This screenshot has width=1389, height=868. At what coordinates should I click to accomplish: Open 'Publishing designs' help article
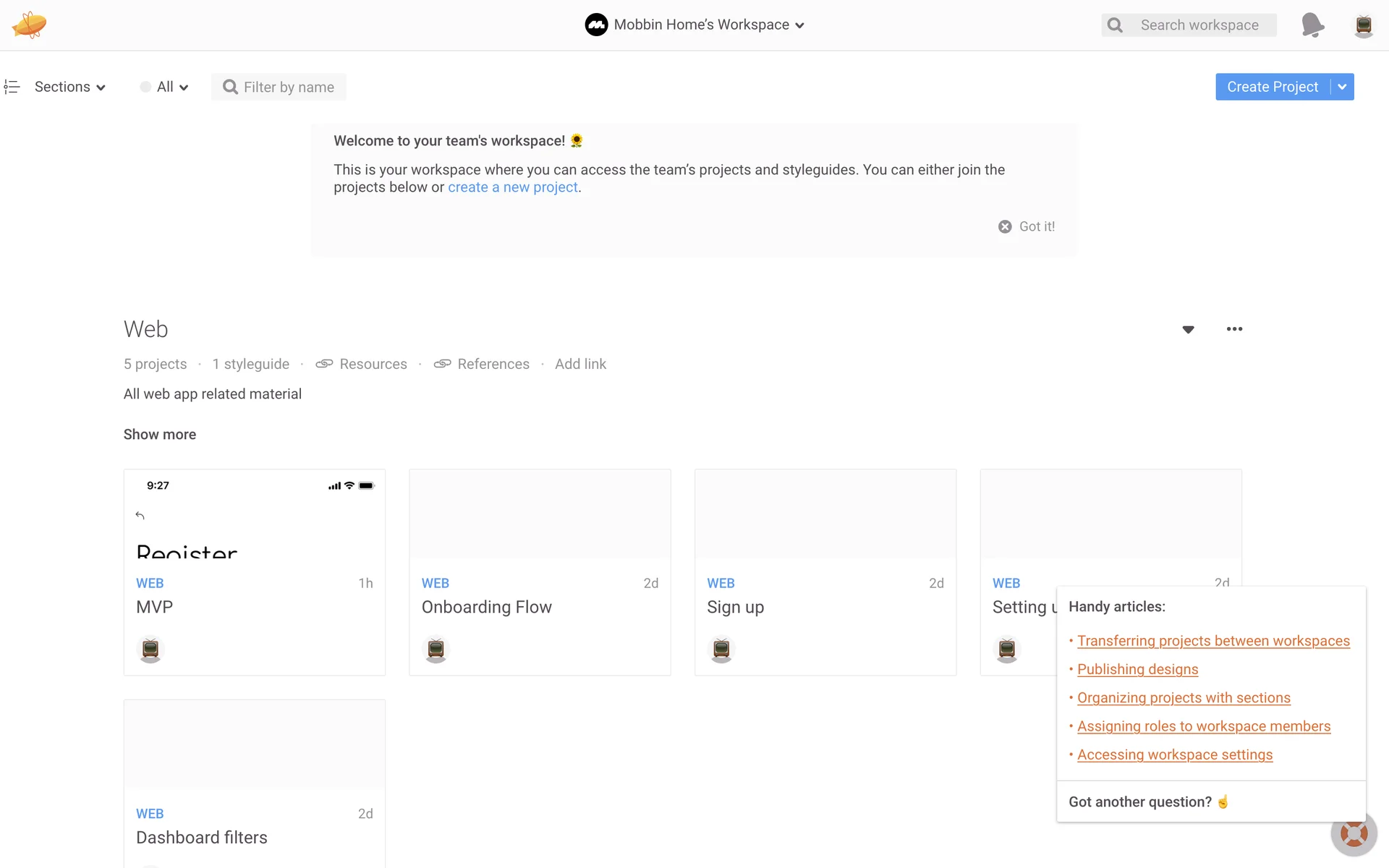(x=1137, y=669)
